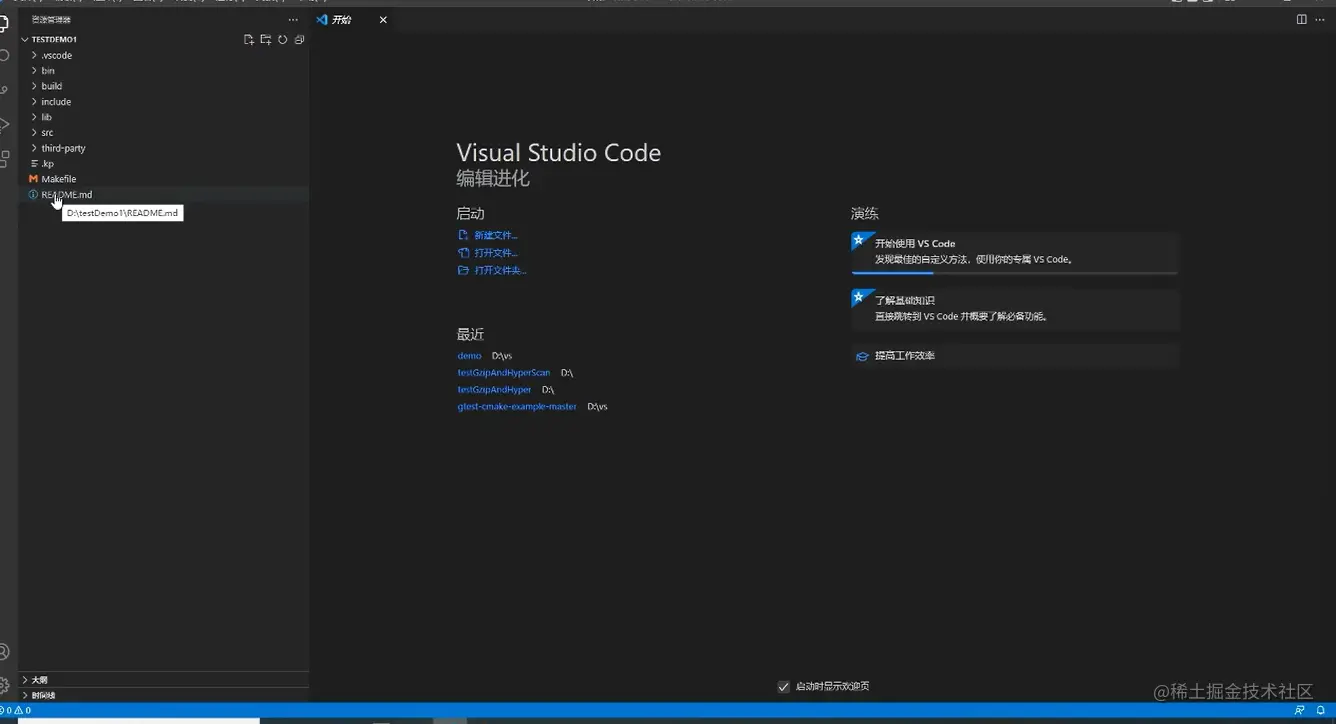The height and width of the screenshot is (724, 1336).
Task: Open editor more actions ellipsis
Action: [1322, 19]
